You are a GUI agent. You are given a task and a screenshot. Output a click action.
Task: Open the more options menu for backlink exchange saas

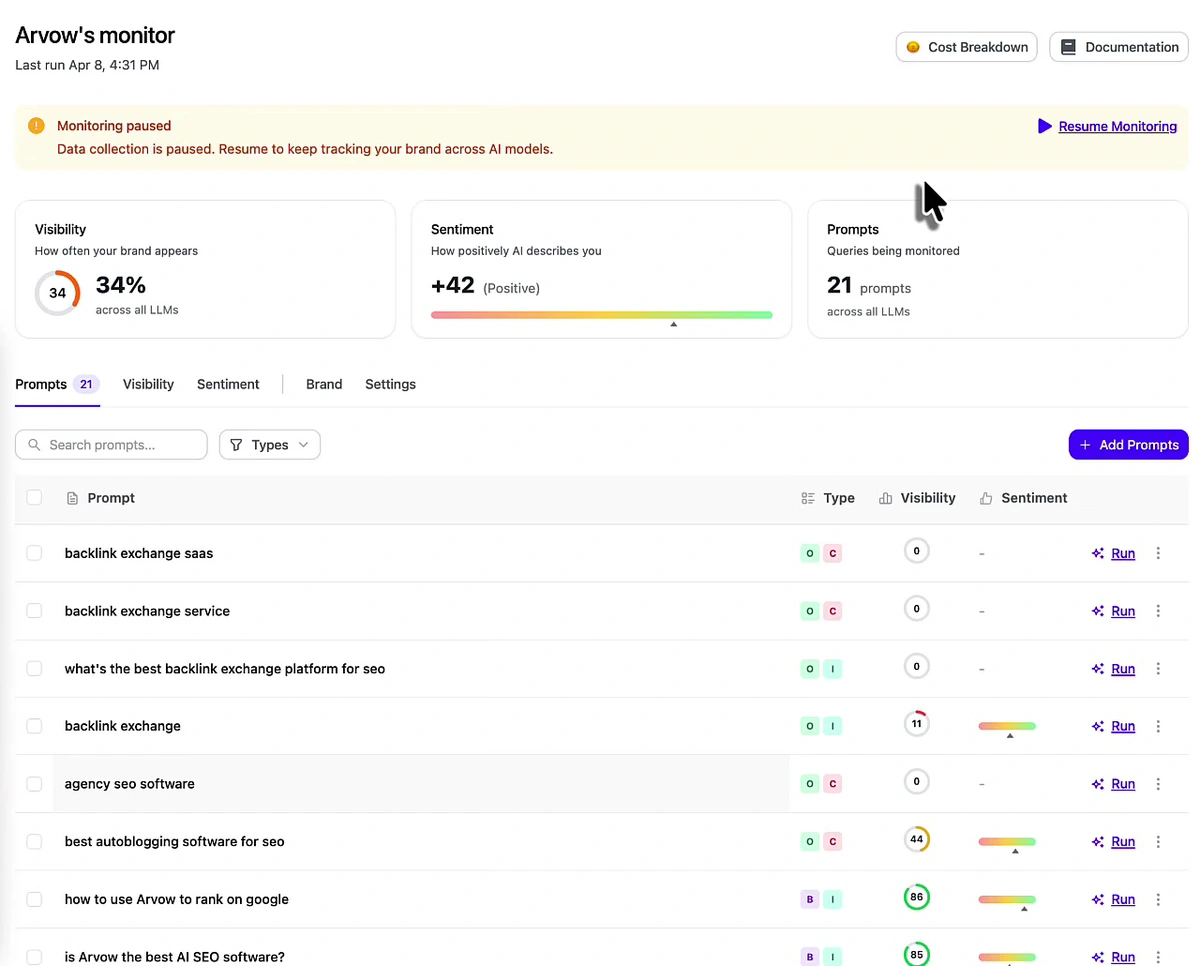[1158, 553]
